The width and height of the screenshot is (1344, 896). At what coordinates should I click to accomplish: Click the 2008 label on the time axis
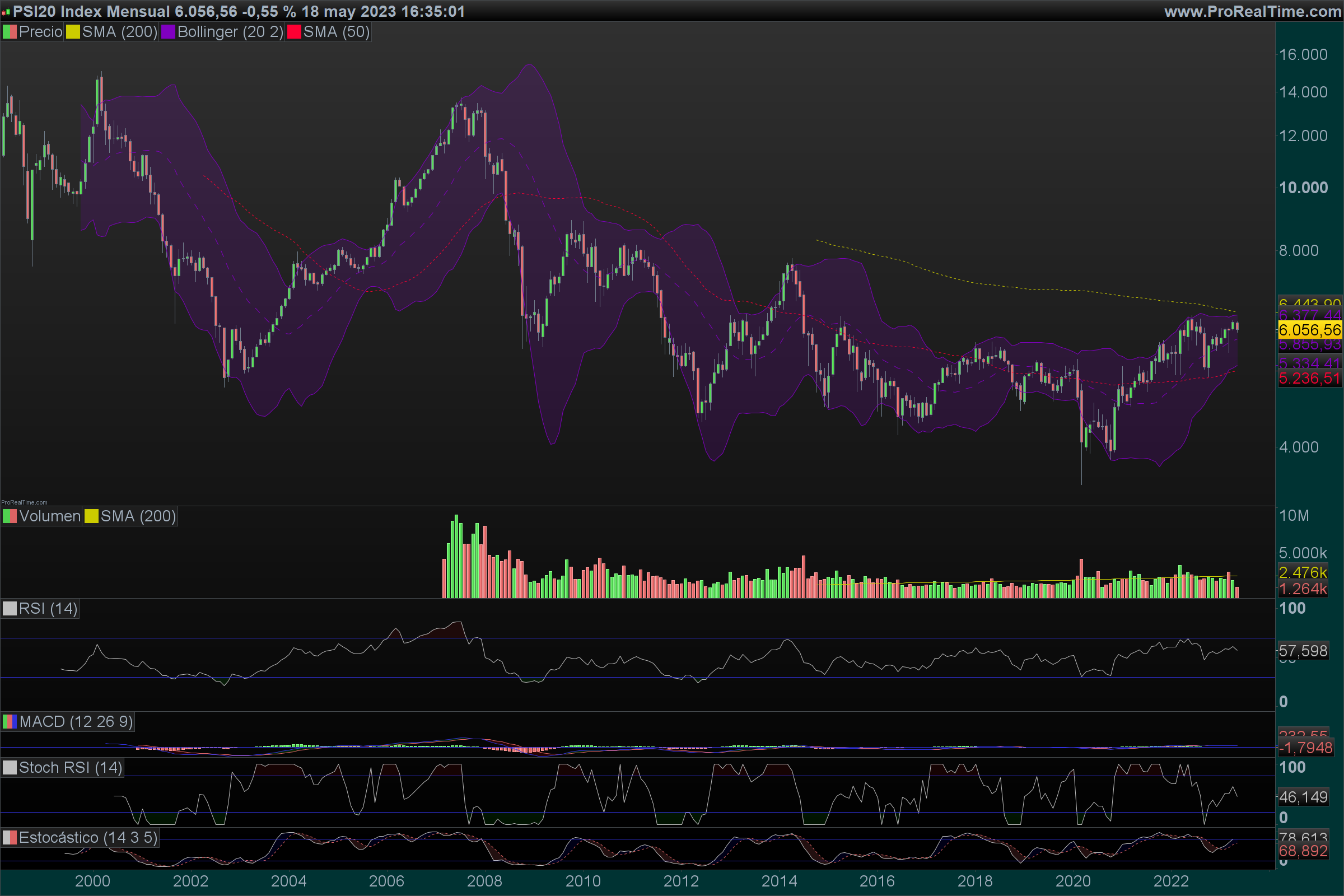[x=484, y=880]
